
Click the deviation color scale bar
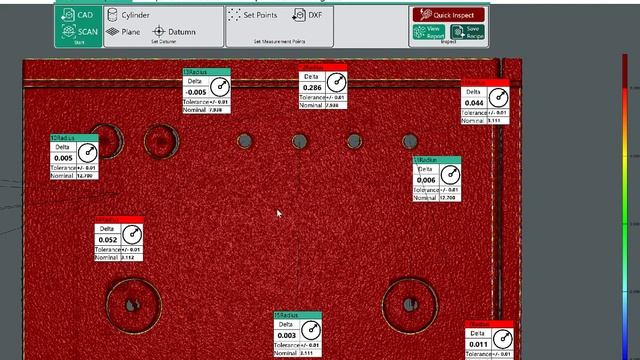625,207
